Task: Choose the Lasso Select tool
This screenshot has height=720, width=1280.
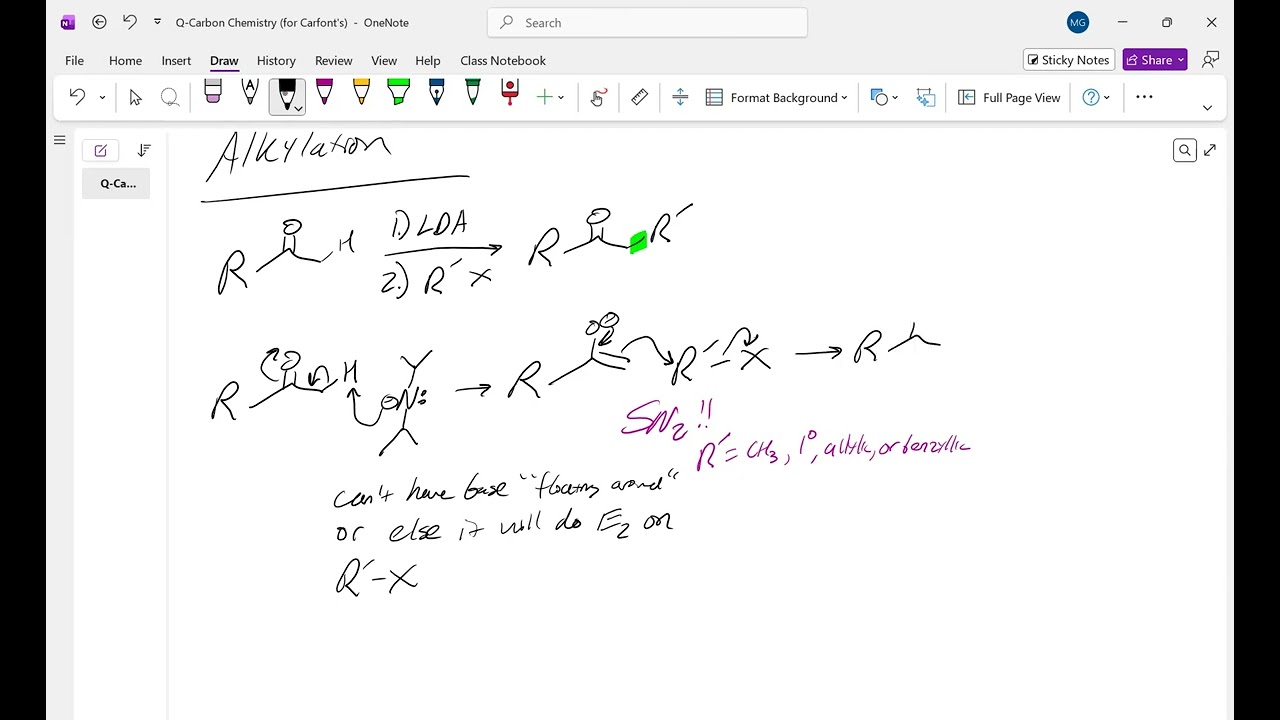Action: (x=170, y=97)
